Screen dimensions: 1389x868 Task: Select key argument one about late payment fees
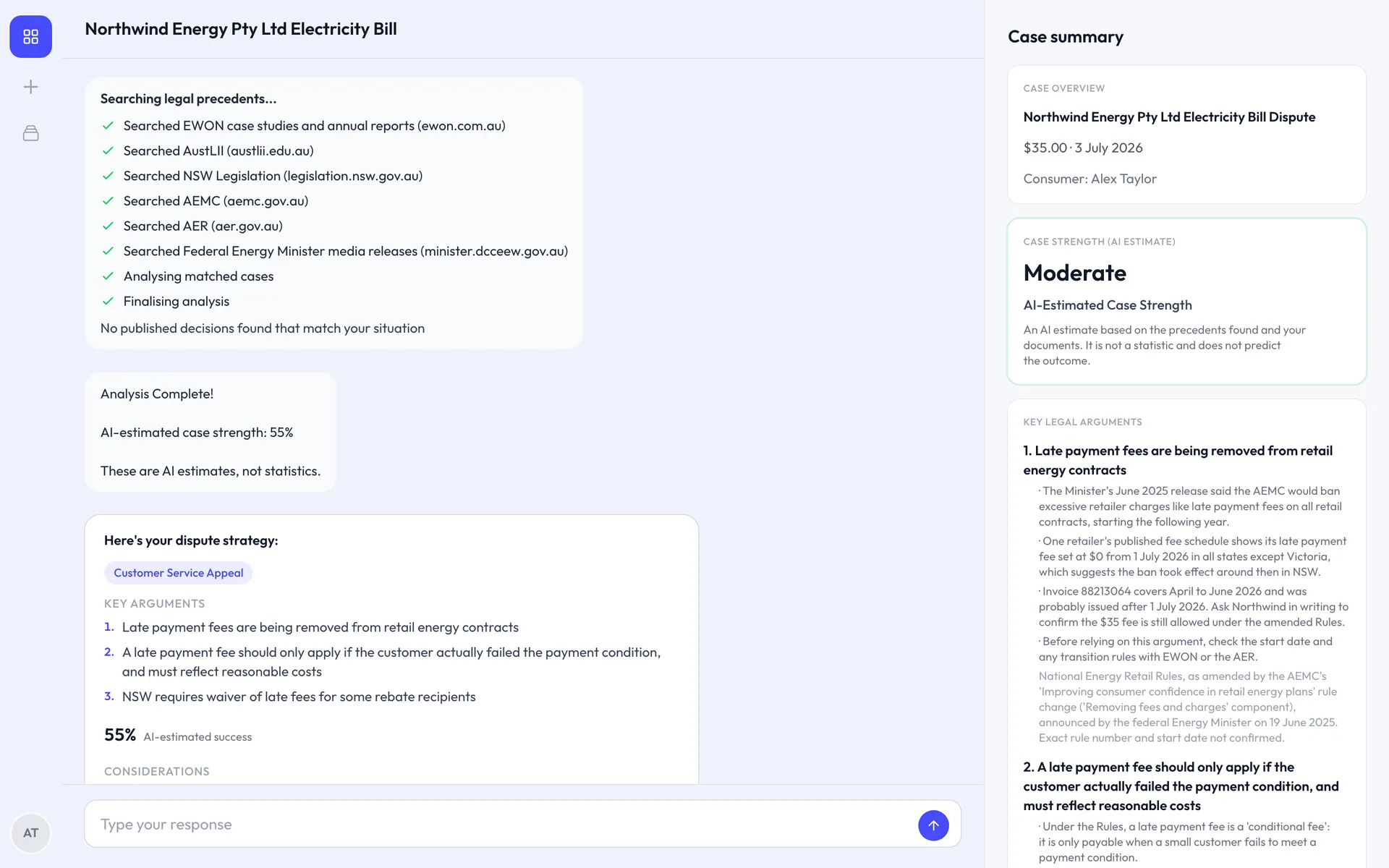pos(320,627)
